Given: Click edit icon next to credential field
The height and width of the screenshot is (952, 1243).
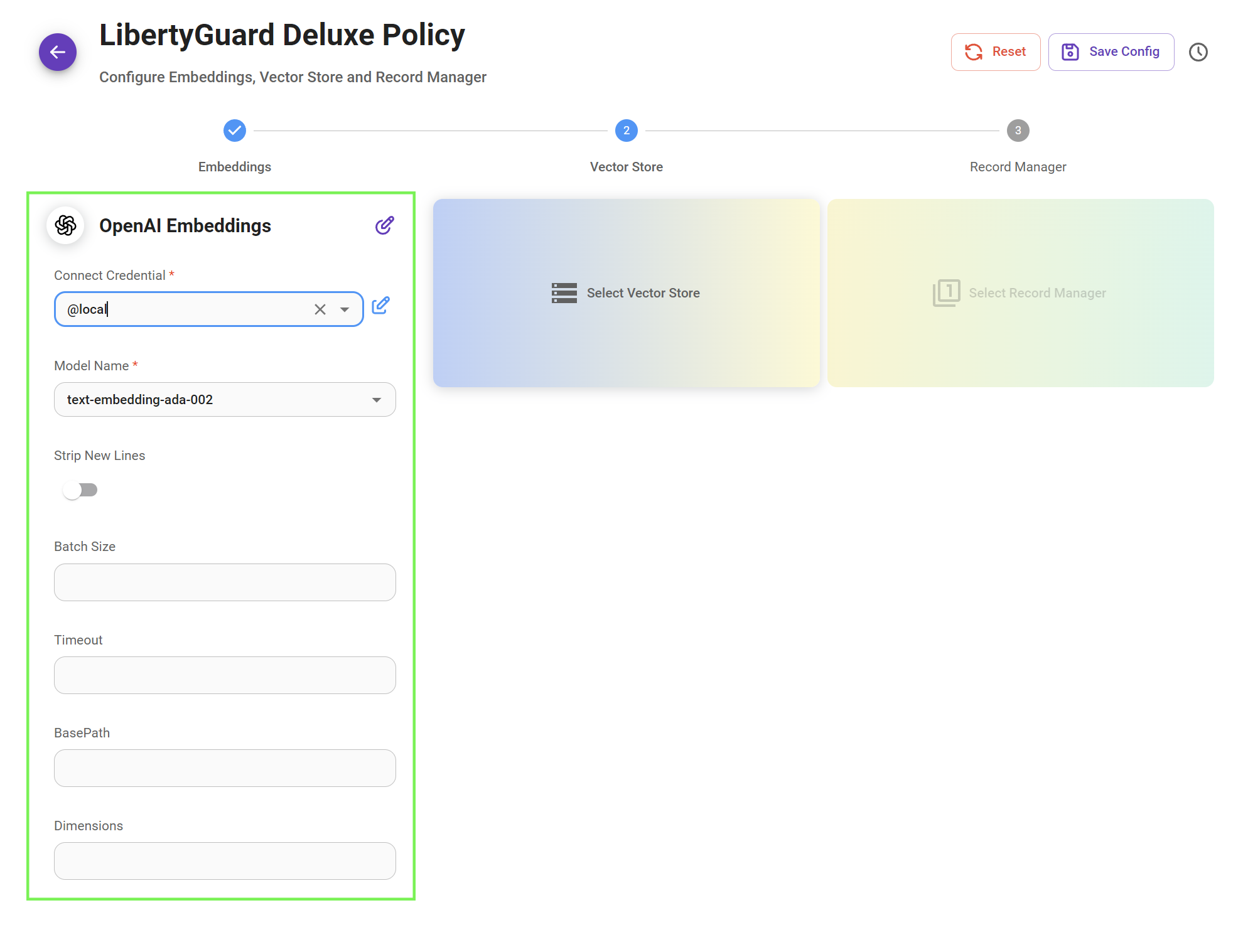Looking at the screenshot, I should pos(380,306).
